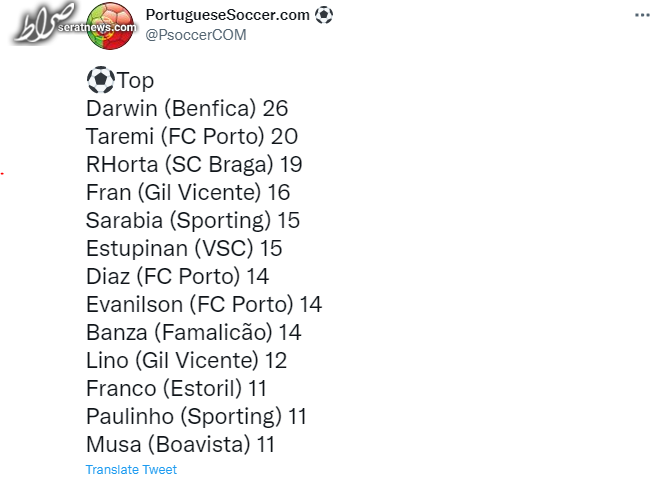Click the Diaz (FC Porto) 14 line

(x=178, y=276)
